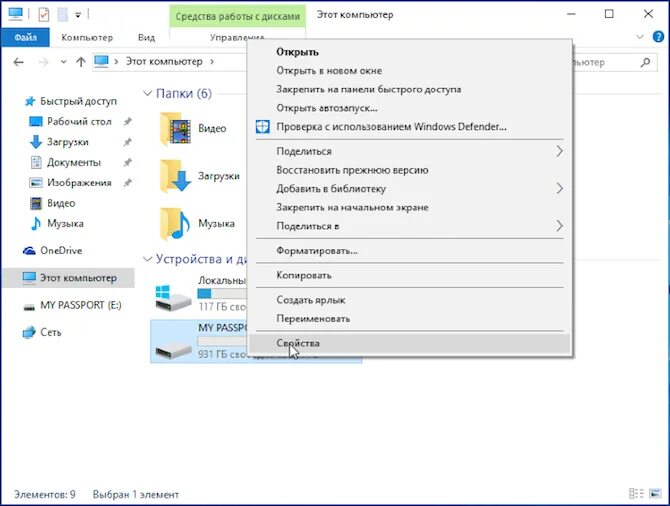Switch to large icons view in status bar
The image size is (670, 506).
click(x=655, y=494)
